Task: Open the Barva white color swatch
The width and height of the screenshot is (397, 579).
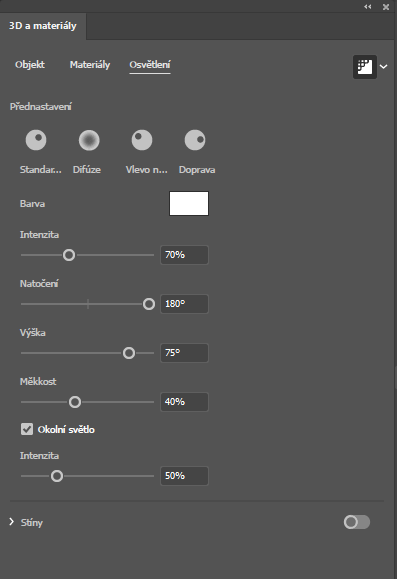Action: tap(189, 203)
